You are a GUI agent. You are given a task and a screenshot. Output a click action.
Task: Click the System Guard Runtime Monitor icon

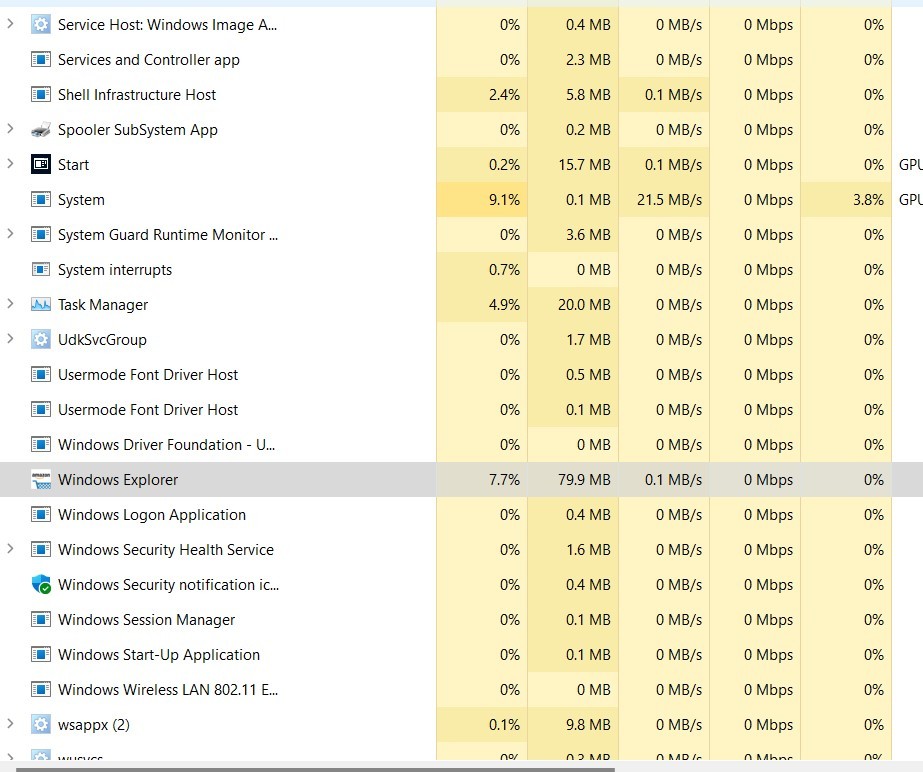(x=41, y=234)
